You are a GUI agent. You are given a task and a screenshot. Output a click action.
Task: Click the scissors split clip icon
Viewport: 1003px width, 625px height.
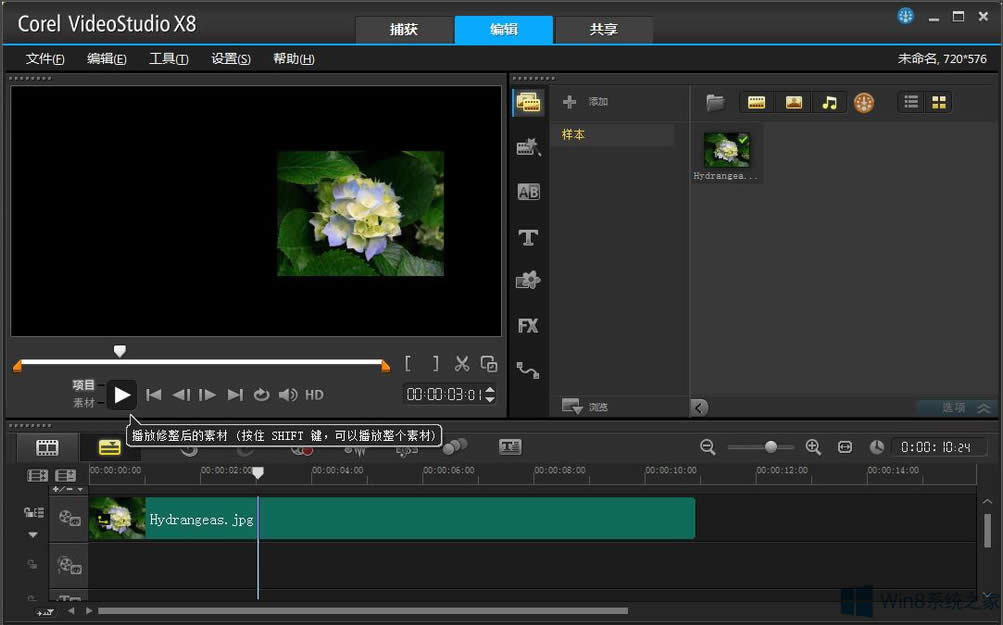461,364
